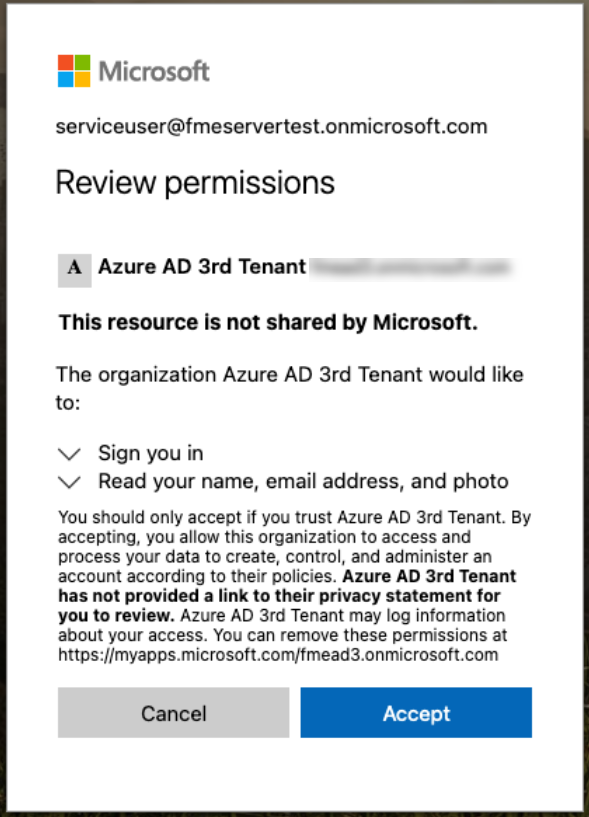This screenshot has width=589, height=817.
Task: Cancel the permissions request
Action: 174,712
